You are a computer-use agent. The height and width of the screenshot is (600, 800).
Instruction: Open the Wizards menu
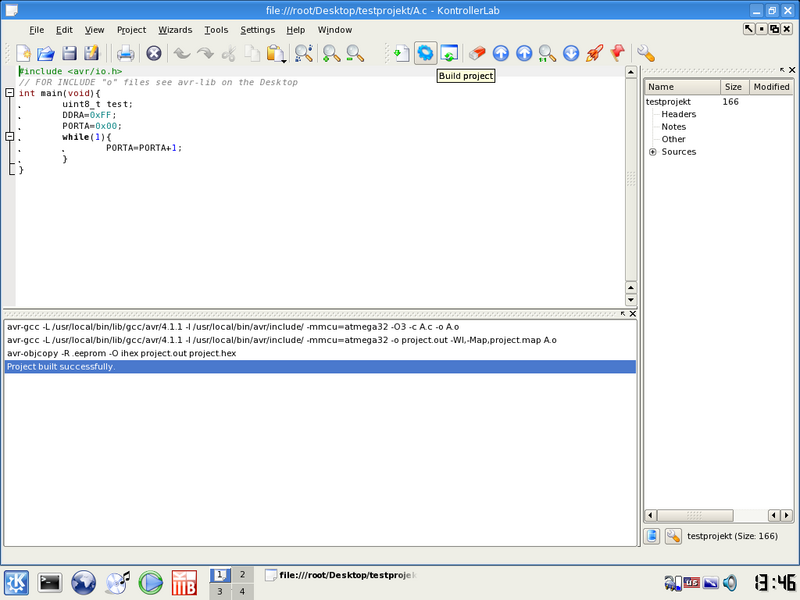pyautogui.click(x=175, y=30)
